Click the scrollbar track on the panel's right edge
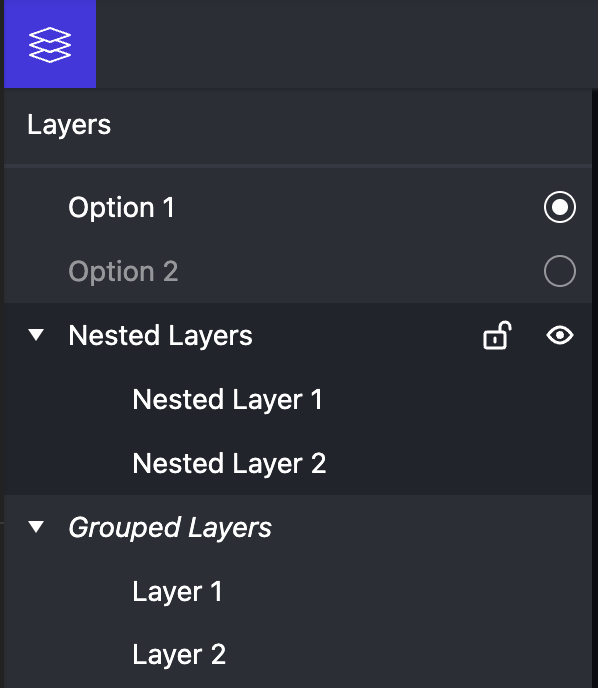Screen dimensions: 598x688 [595, 388]
